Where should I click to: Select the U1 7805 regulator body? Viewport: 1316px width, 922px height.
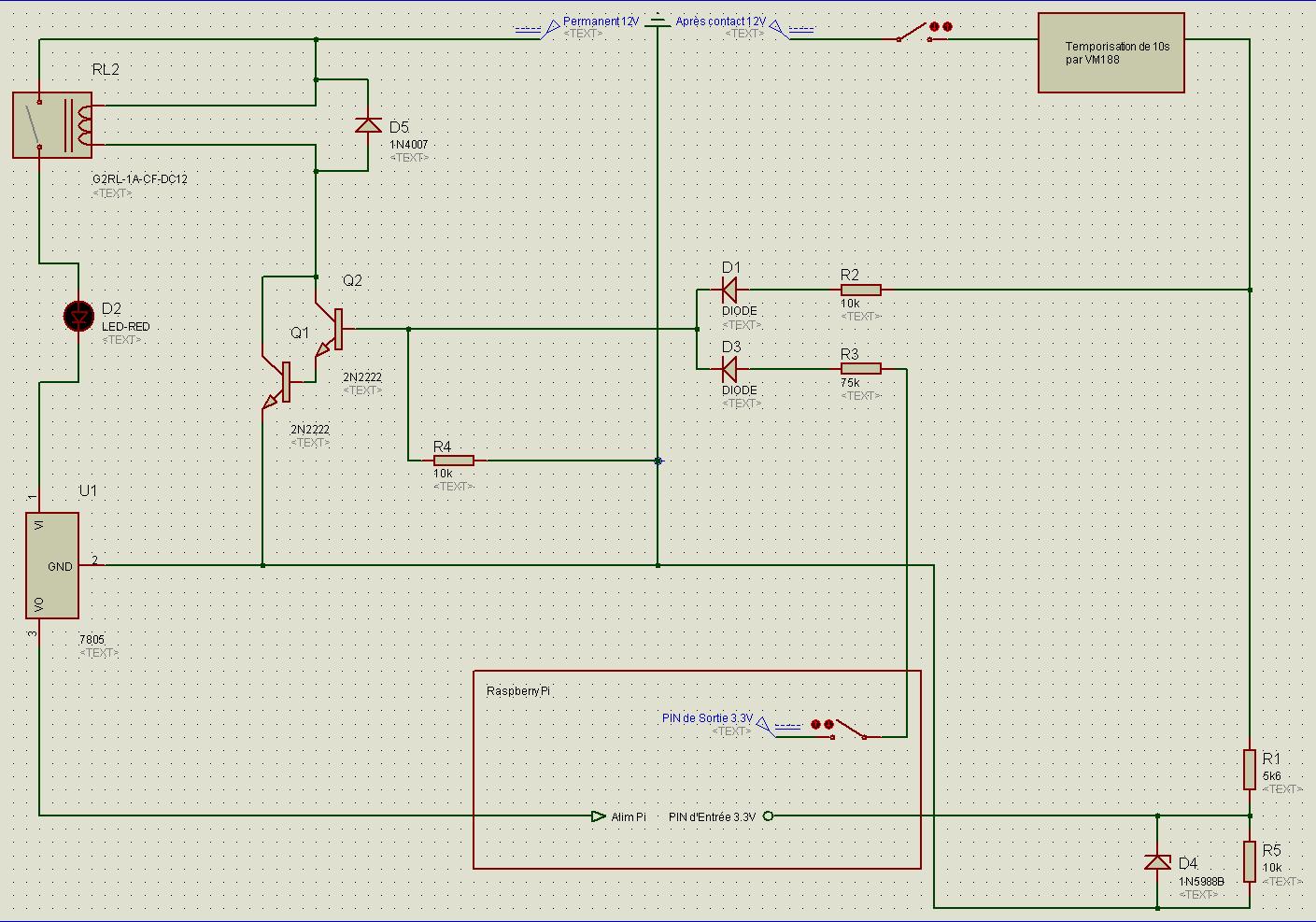click(52, 565)
